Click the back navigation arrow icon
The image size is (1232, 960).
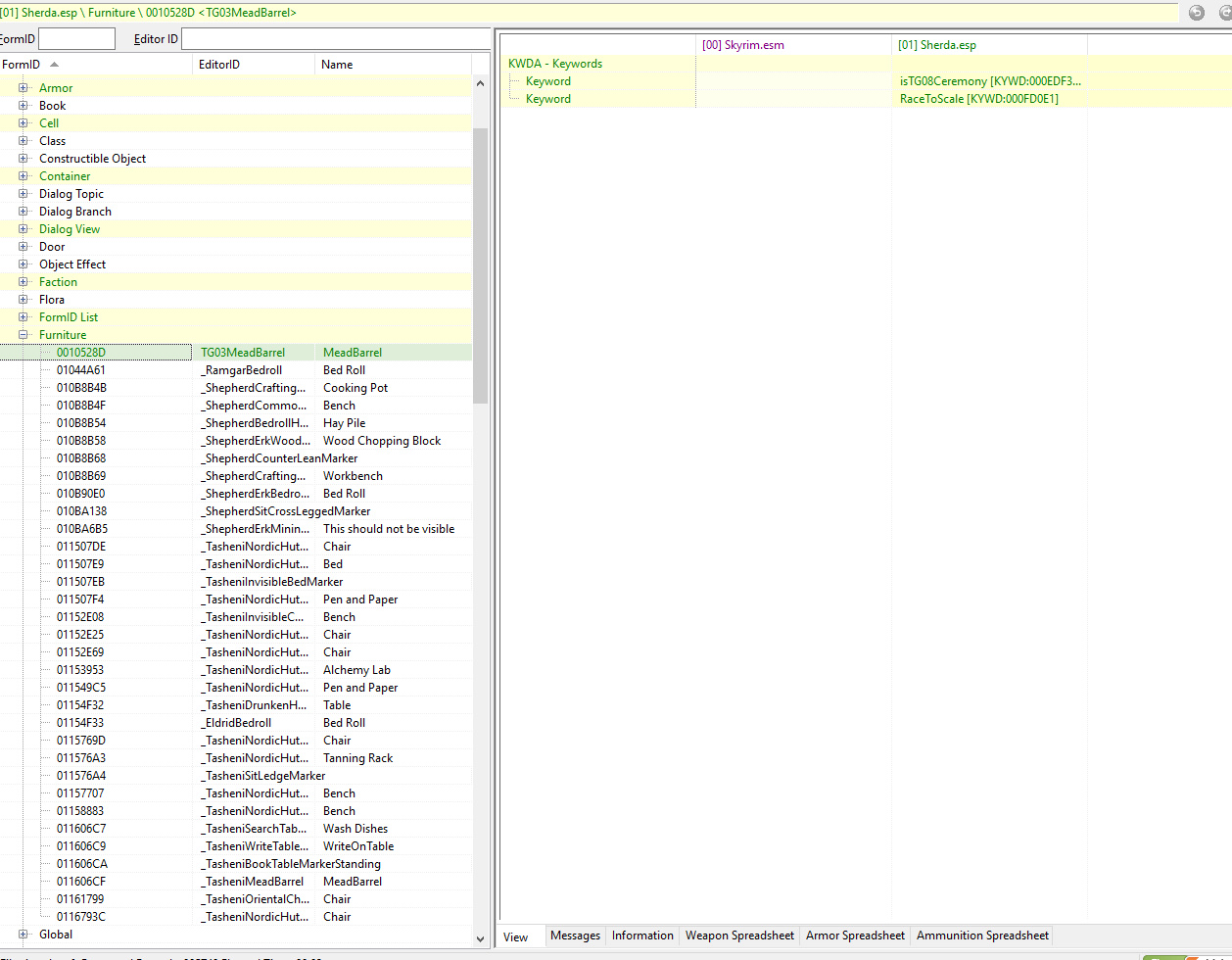click(1197, 13)
